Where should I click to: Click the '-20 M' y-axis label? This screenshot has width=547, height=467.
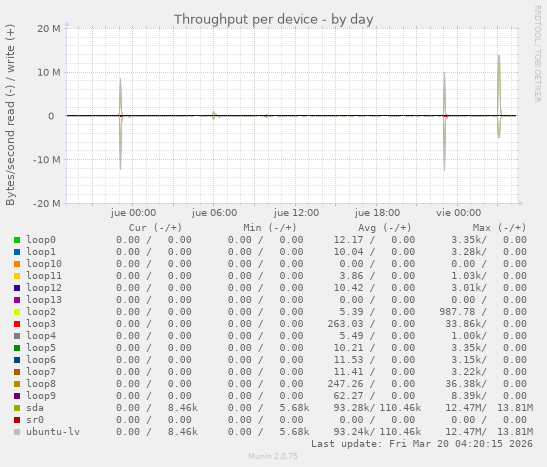(x=46, y=203)
